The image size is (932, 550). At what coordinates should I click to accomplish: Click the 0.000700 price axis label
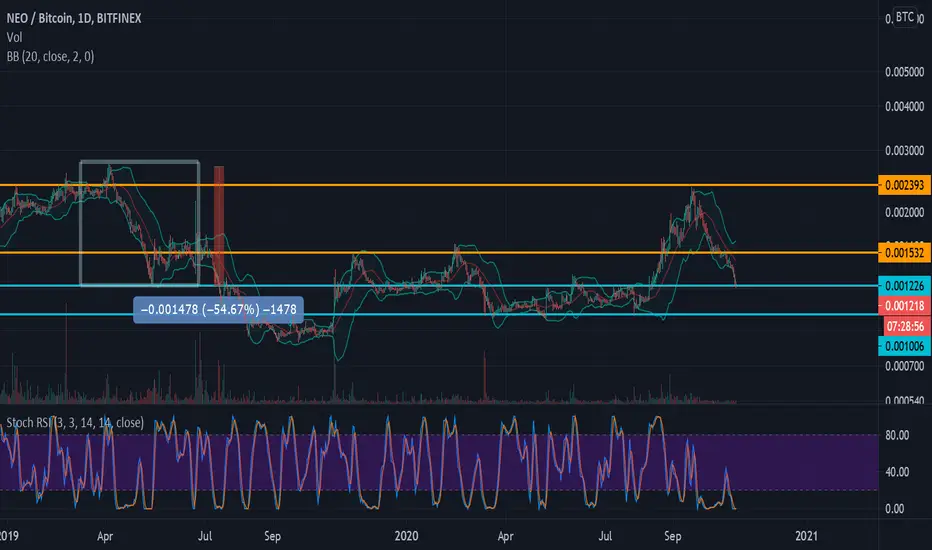tap(904, 366)
